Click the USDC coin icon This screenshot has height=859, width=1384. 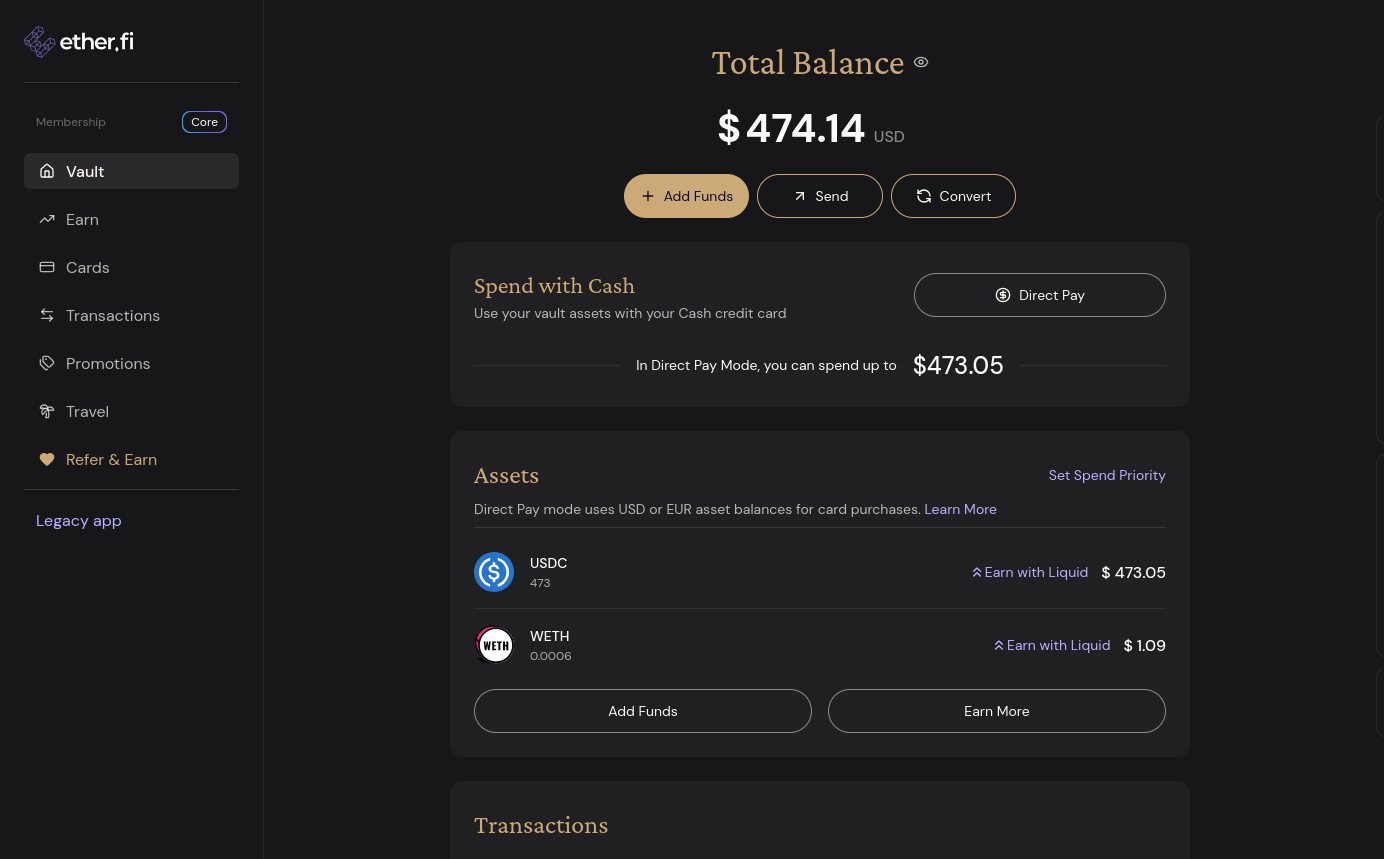pyautogui.click(x=494, y=572)
